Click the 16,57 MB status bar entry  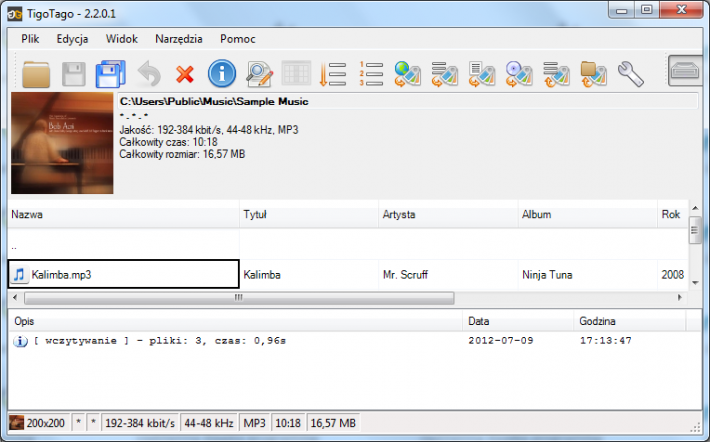click(x=333, y=423)
